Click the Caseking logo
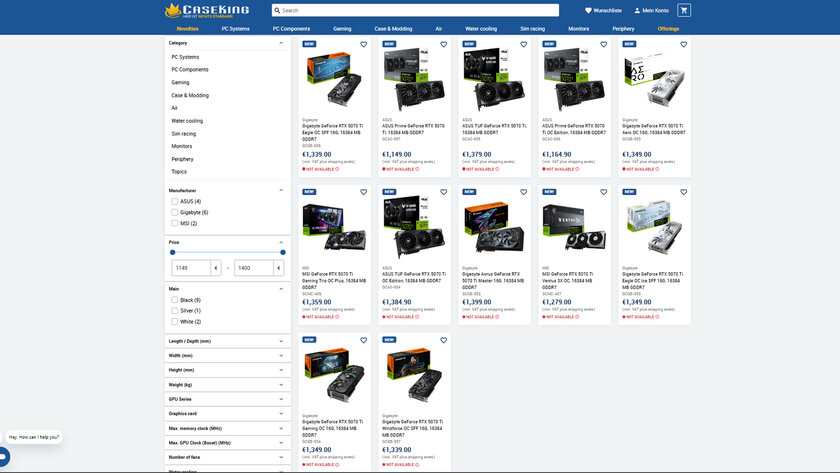 click(x=207, y=10)
